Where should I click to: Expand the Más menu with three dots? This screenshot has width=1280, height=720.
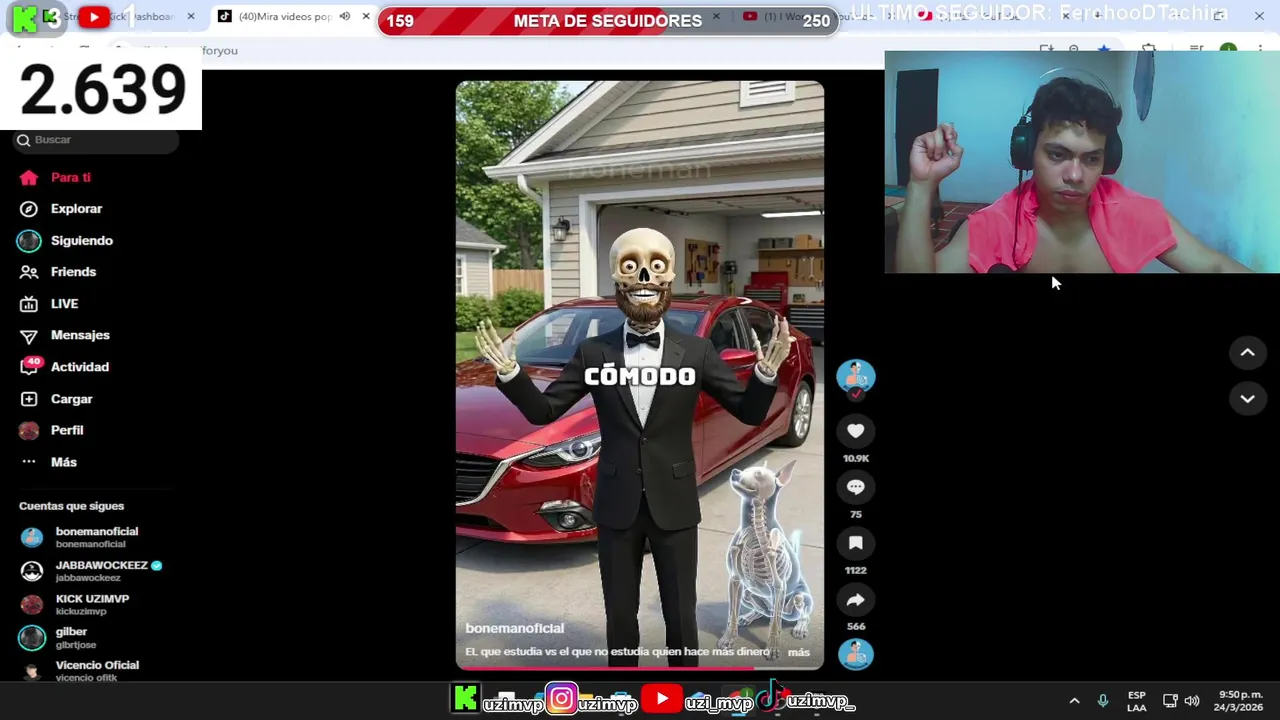pyautogui.click(x=48, y=462)
